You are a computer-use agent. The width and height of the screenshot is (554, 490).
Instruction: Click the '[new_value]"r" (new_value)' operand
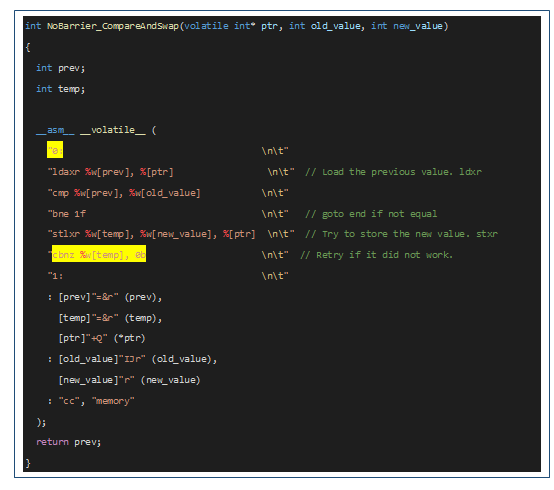129,380
